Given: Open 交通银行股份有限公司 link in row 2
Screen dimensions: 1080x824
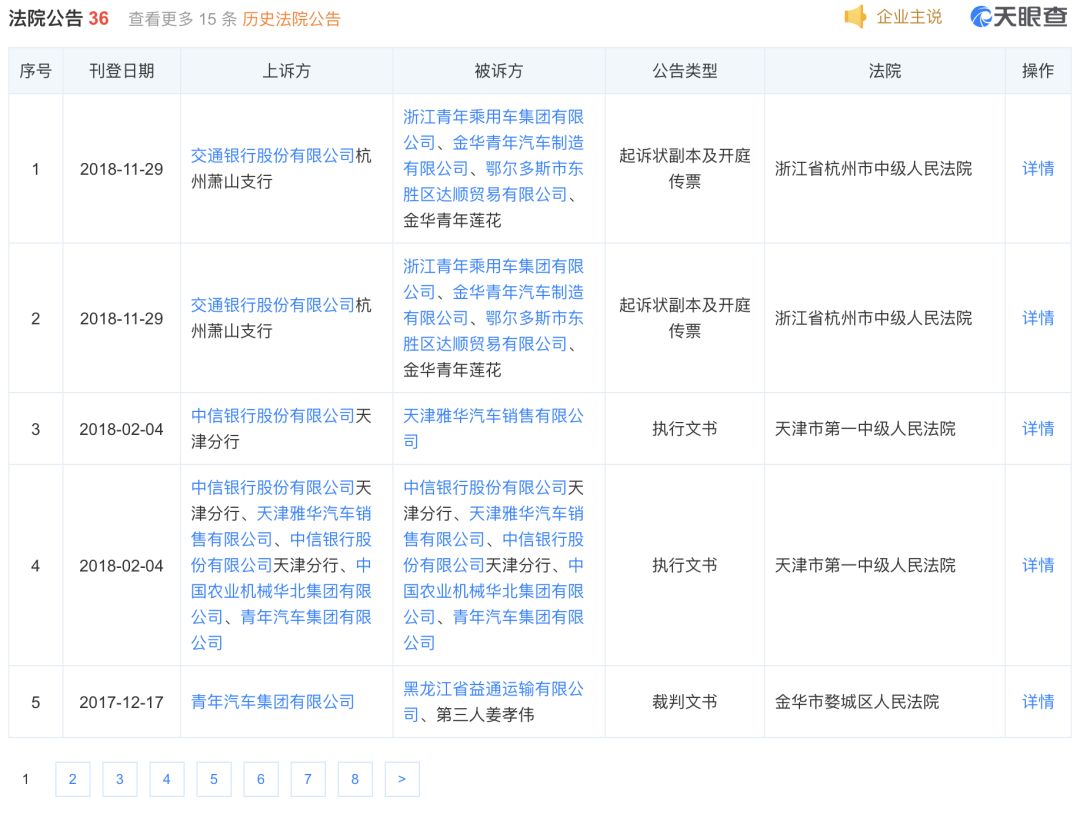Looking at the screenshot, I should pyautogui.click(x=273, y=305).
